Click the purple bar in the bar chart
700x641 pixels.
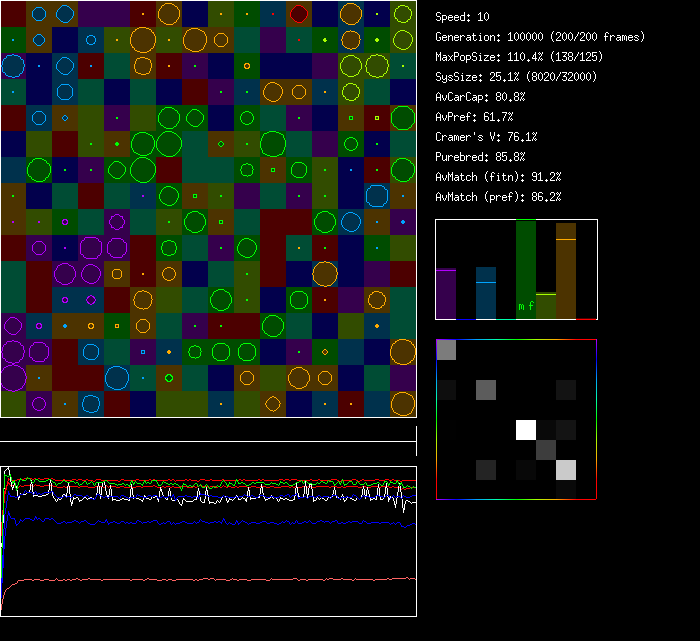(446, 294)
